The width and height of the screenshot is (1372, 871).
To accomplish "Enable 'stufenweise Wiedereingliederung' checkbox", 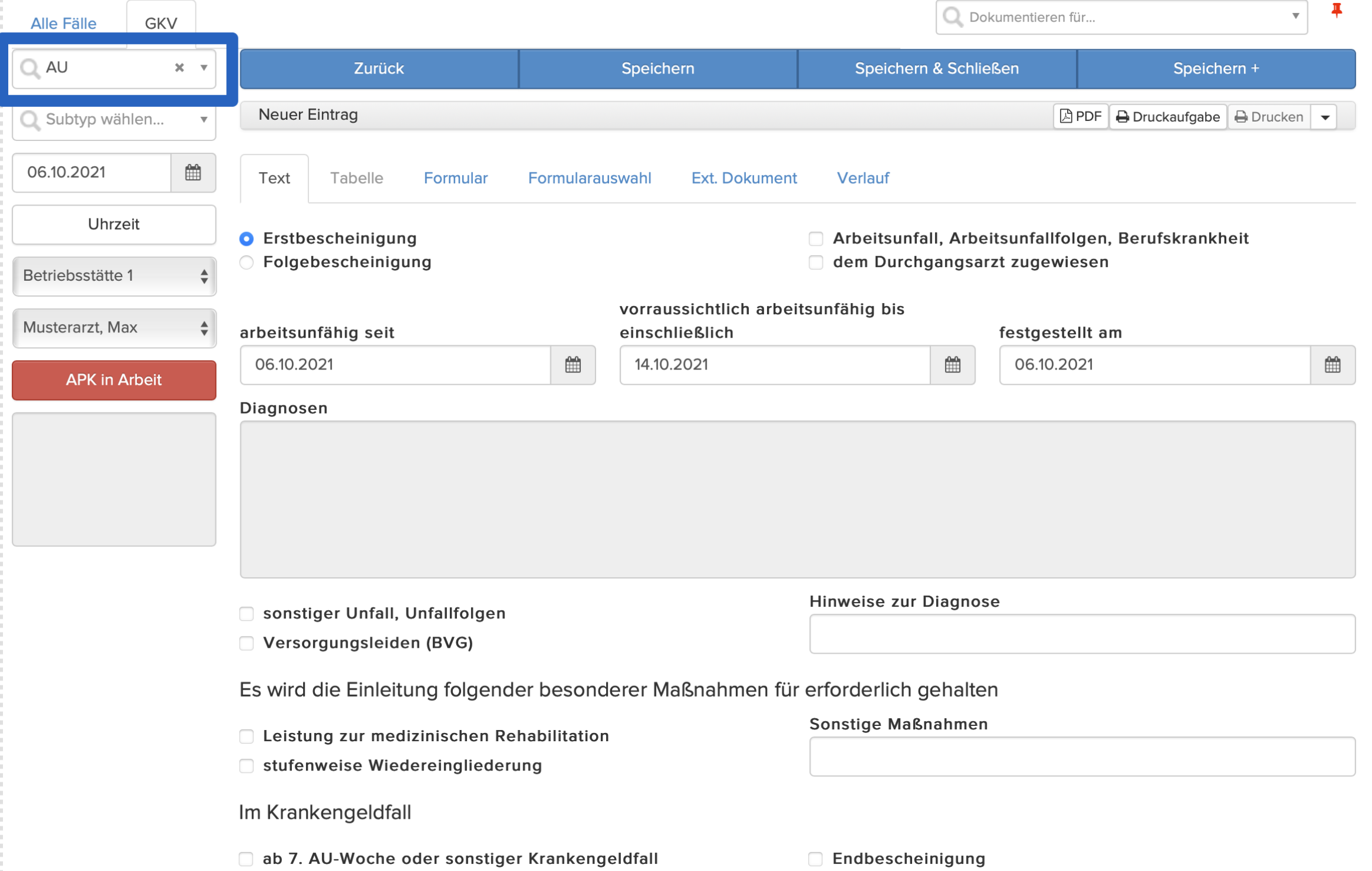I will click(247, 766).
